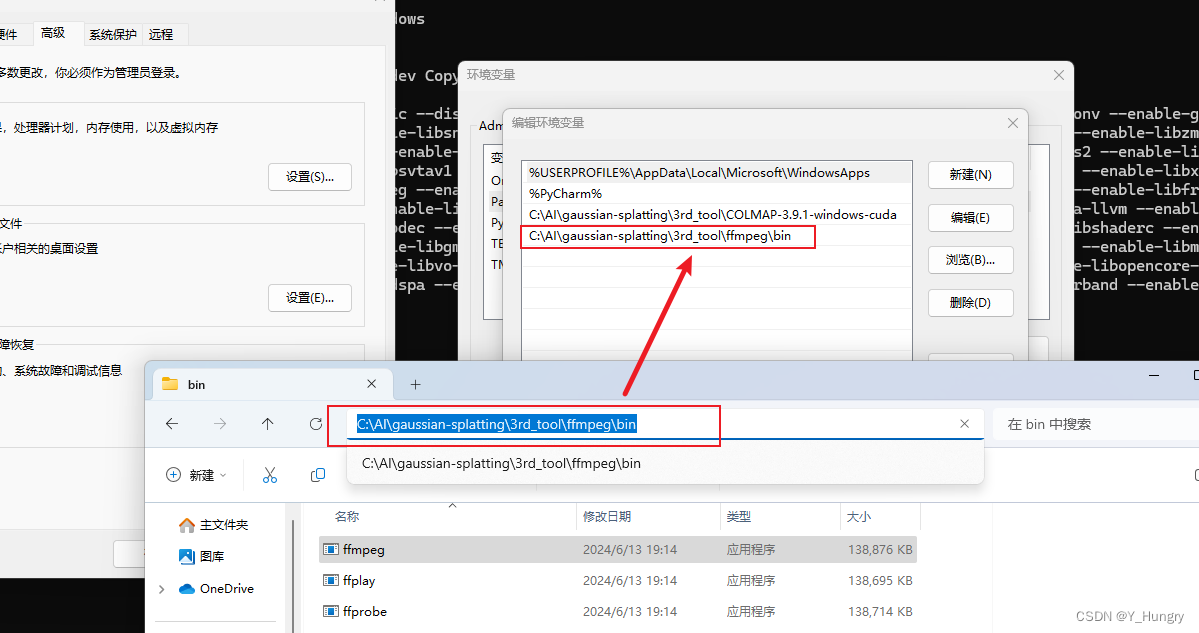
Task: Open Home (主文件夹) in sidebar
Action: tap(213, 525)
